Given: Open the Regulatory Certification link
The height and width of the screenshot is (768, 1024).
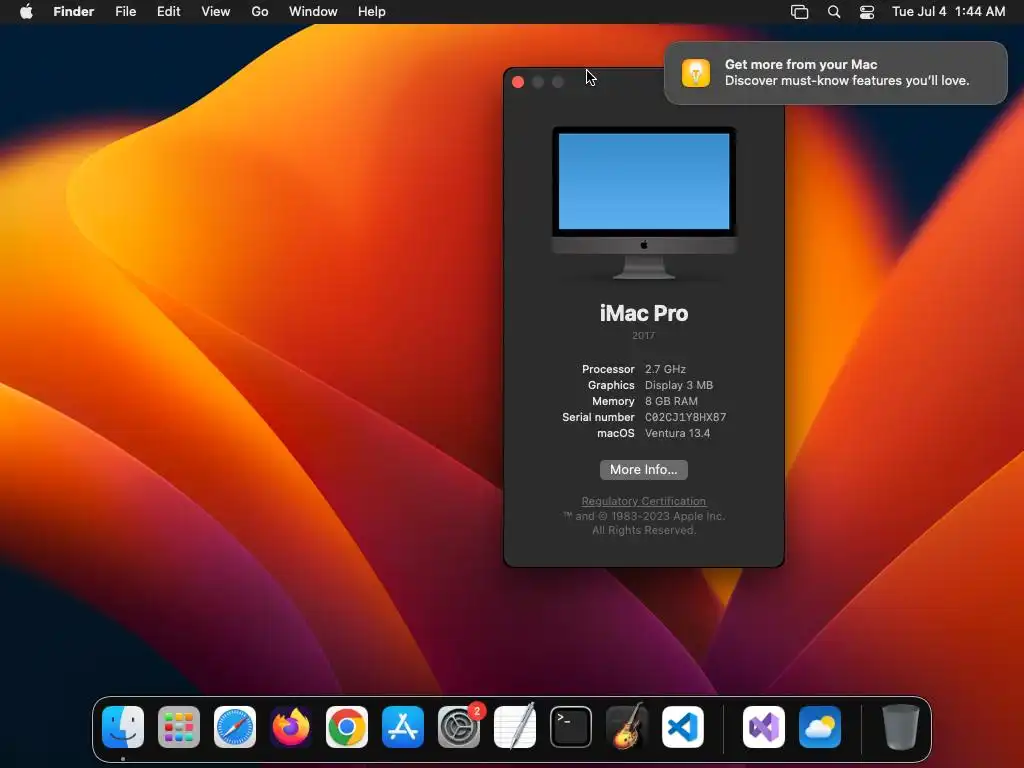Looking at the screenshot, I should tap(643, 501).
